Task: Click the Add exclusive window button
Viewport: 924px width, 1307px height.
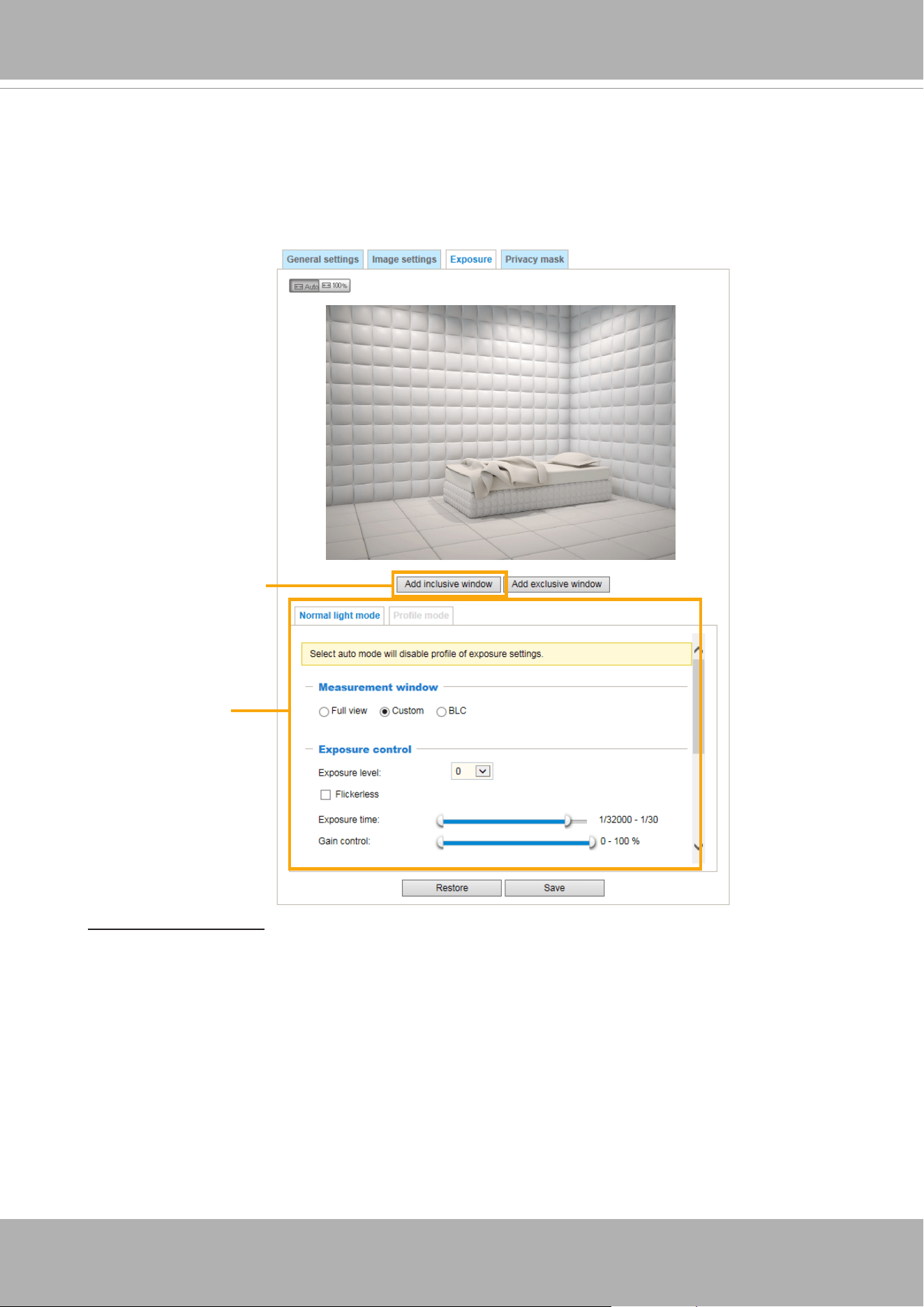Action: [x=557, y=584]
